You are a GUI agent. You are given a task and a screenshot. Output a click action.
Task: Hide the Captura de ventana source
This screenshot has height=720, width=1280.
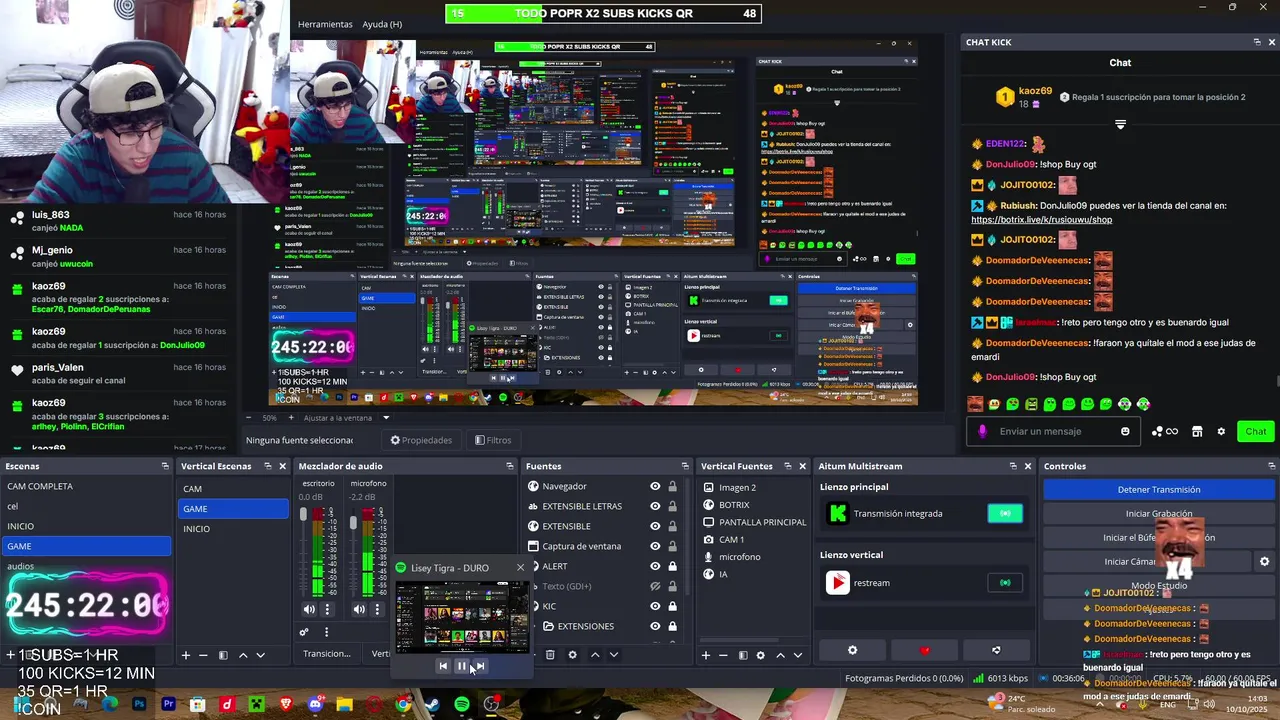click(655, 546)
